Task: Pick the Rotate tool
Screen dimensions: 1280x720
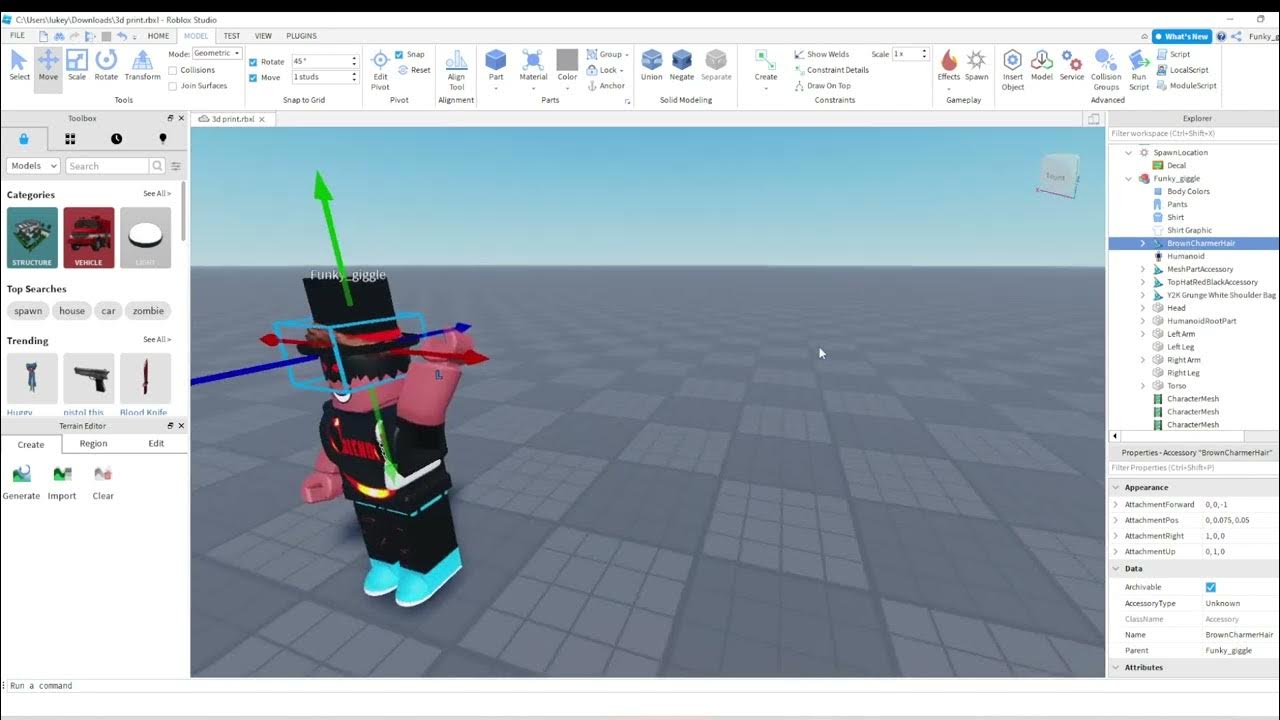Action: click(x=106, y=66)
